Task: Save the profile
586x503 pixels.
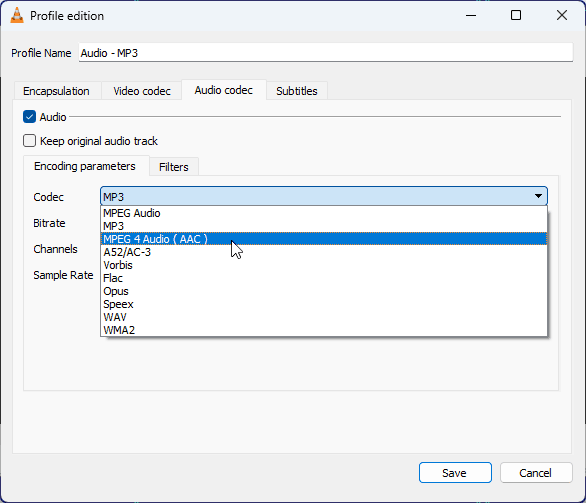Action: (x=455, y=473)
